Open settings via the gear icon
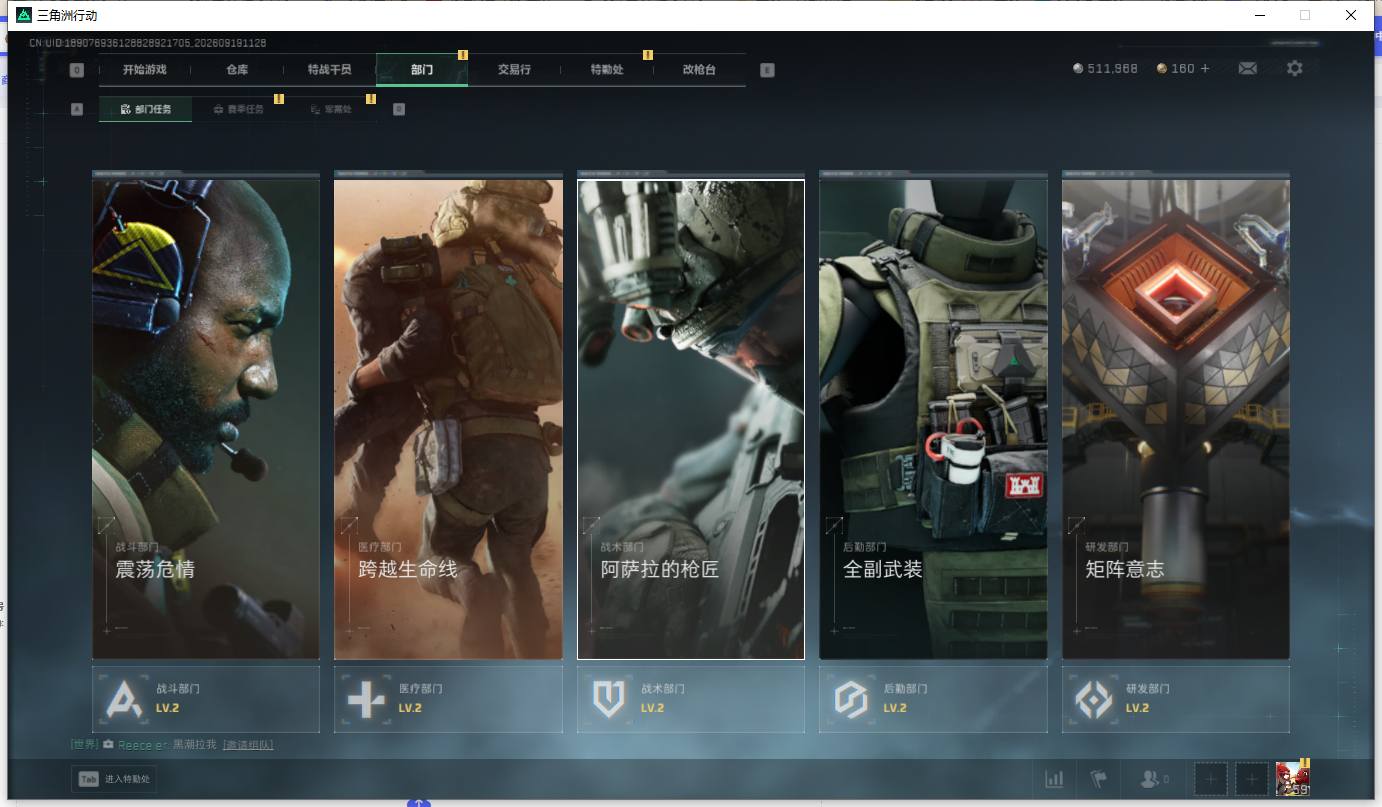1382x807 pixels. point(1295,69)
